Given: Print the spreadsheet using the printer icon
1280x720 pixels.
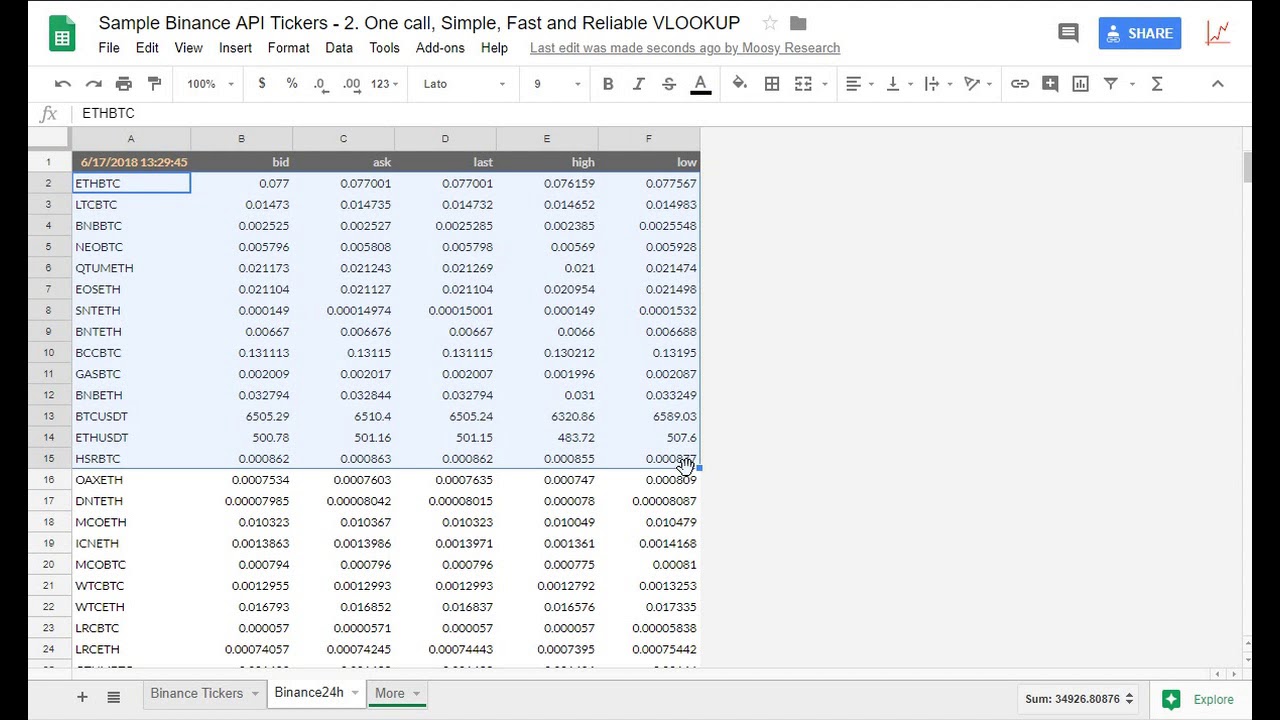Looking at the screenshot, I should tap(124, 84).
